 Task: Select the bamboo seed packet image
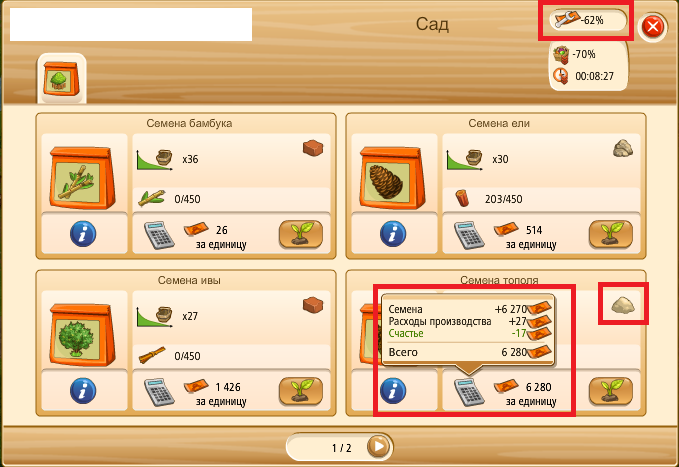[x=83, y=178]
